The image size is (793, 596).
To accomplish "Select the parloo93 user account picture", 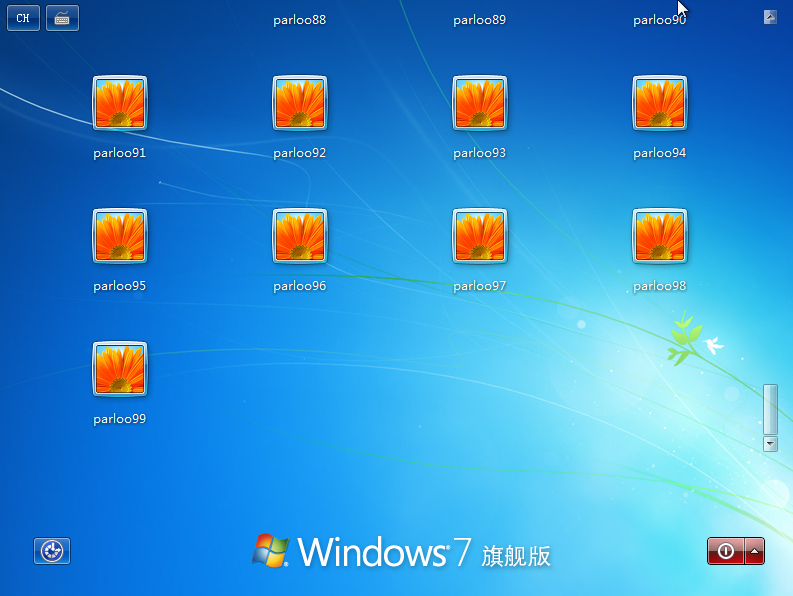I will tap(480, 103).
